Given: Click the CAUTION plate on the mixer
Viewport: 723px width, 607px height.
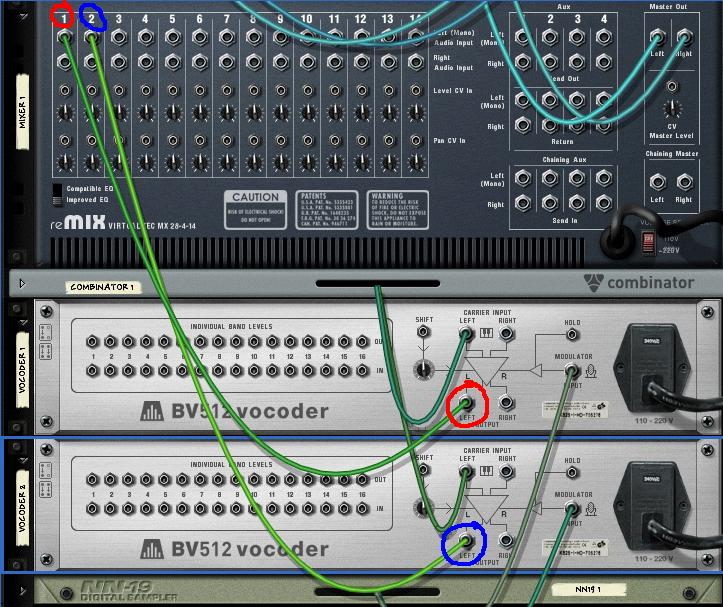Looking at the screenshot, I should coord(255,210).
